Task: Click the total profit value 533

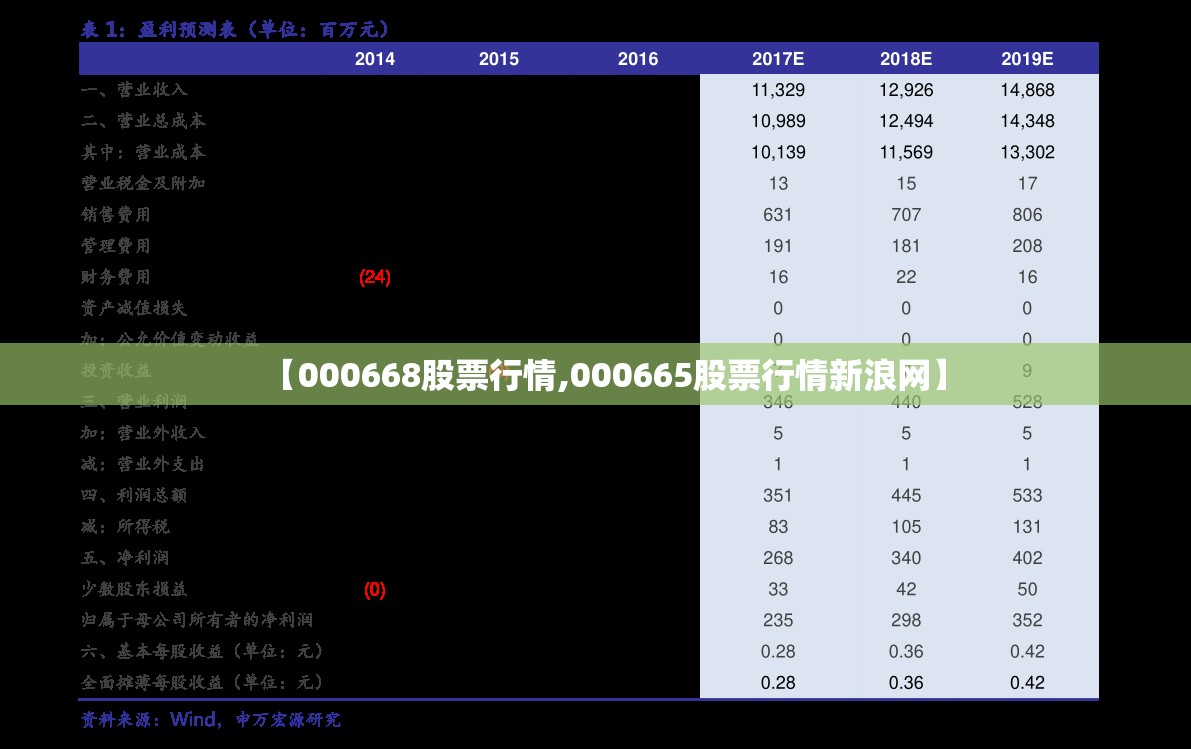Action: point(1027,495)
